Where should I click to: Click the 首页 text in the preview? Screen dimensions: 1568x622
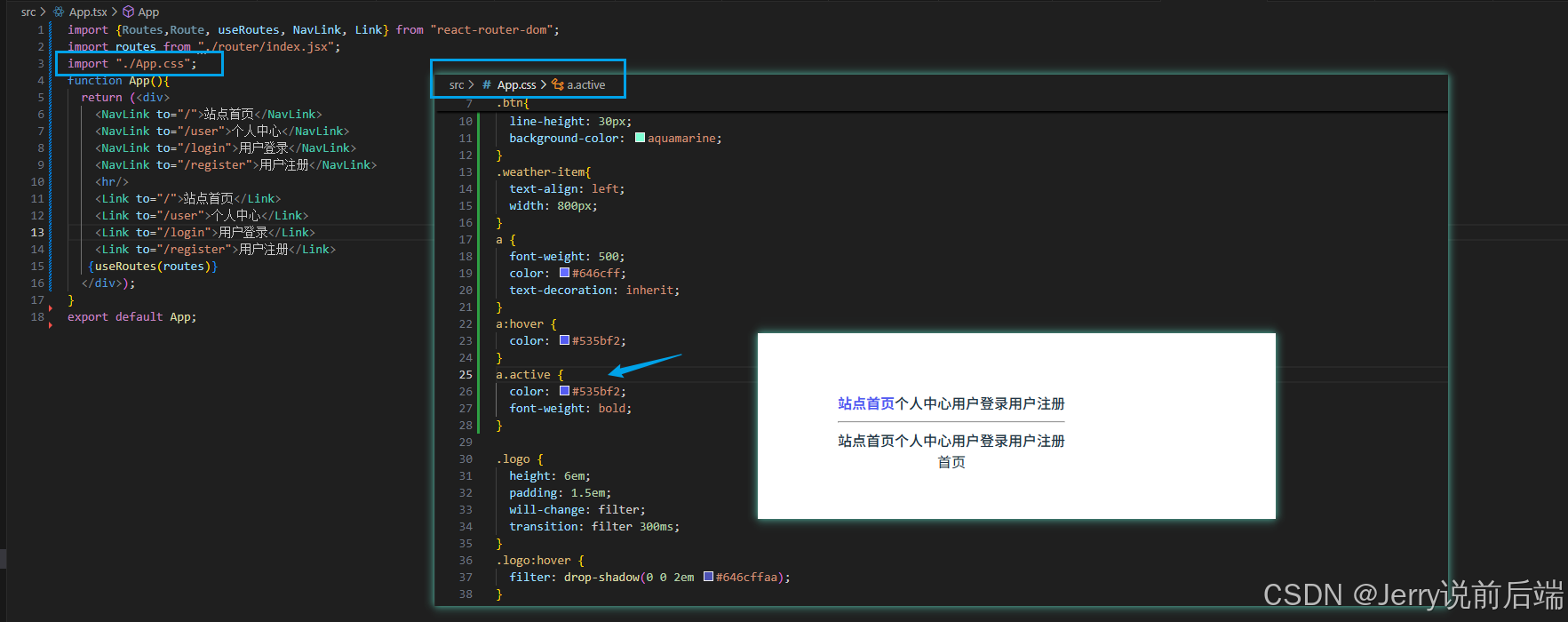click(x=951, y=463)
